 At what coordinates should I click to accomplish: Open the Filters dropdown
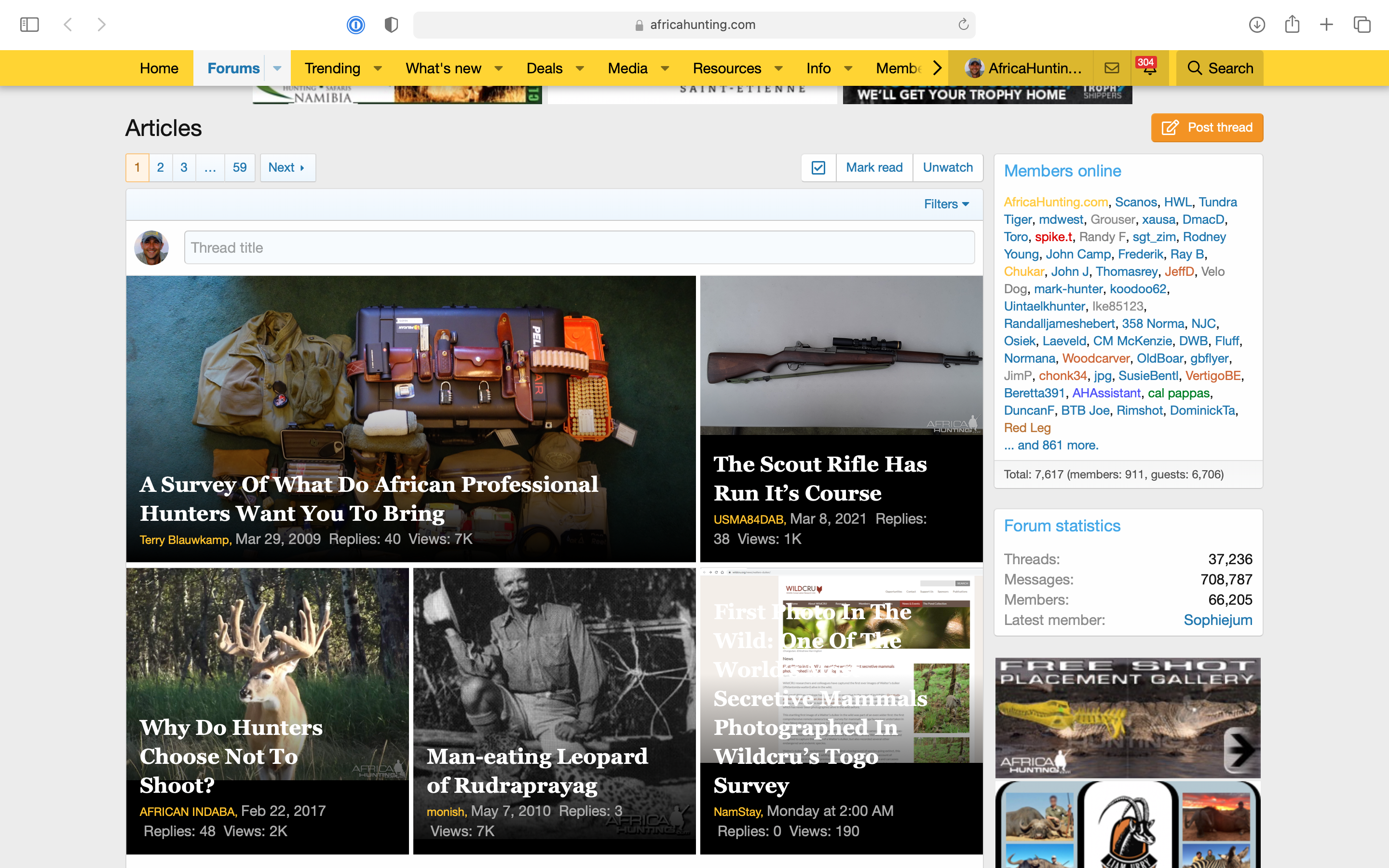coord(946,204)
